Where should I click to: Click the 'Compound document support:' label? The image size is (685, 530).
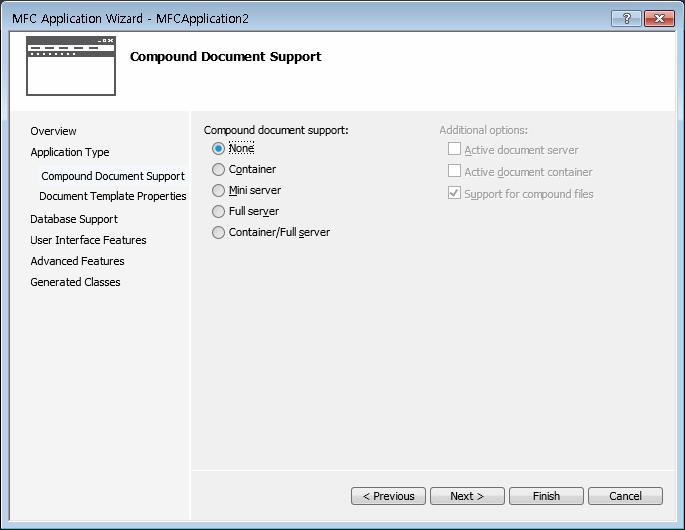pos(276,130)
